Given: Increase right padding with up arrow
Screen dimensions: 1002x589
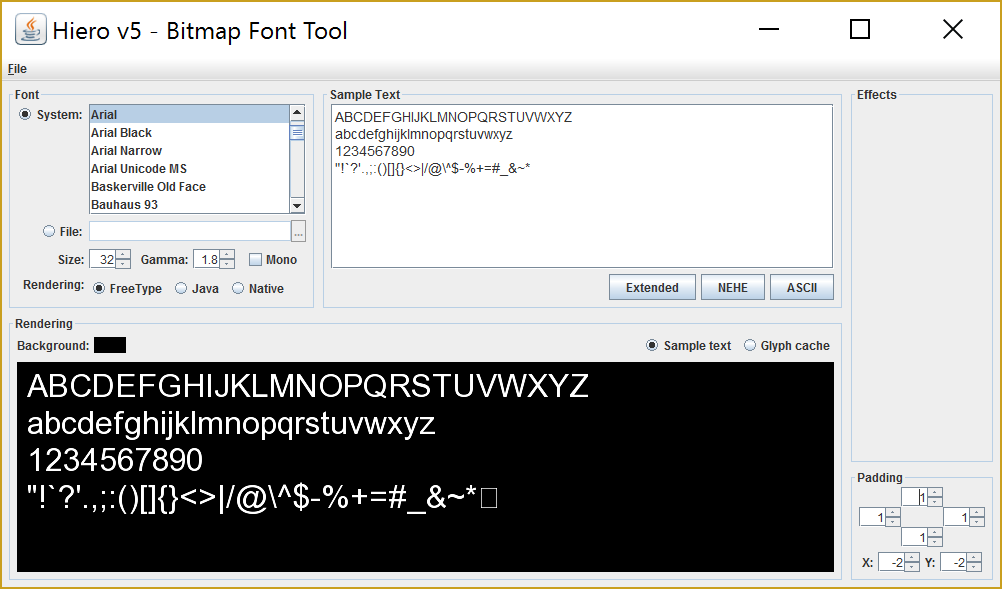Looking at the screenshot, I should [x=977, y=513].
